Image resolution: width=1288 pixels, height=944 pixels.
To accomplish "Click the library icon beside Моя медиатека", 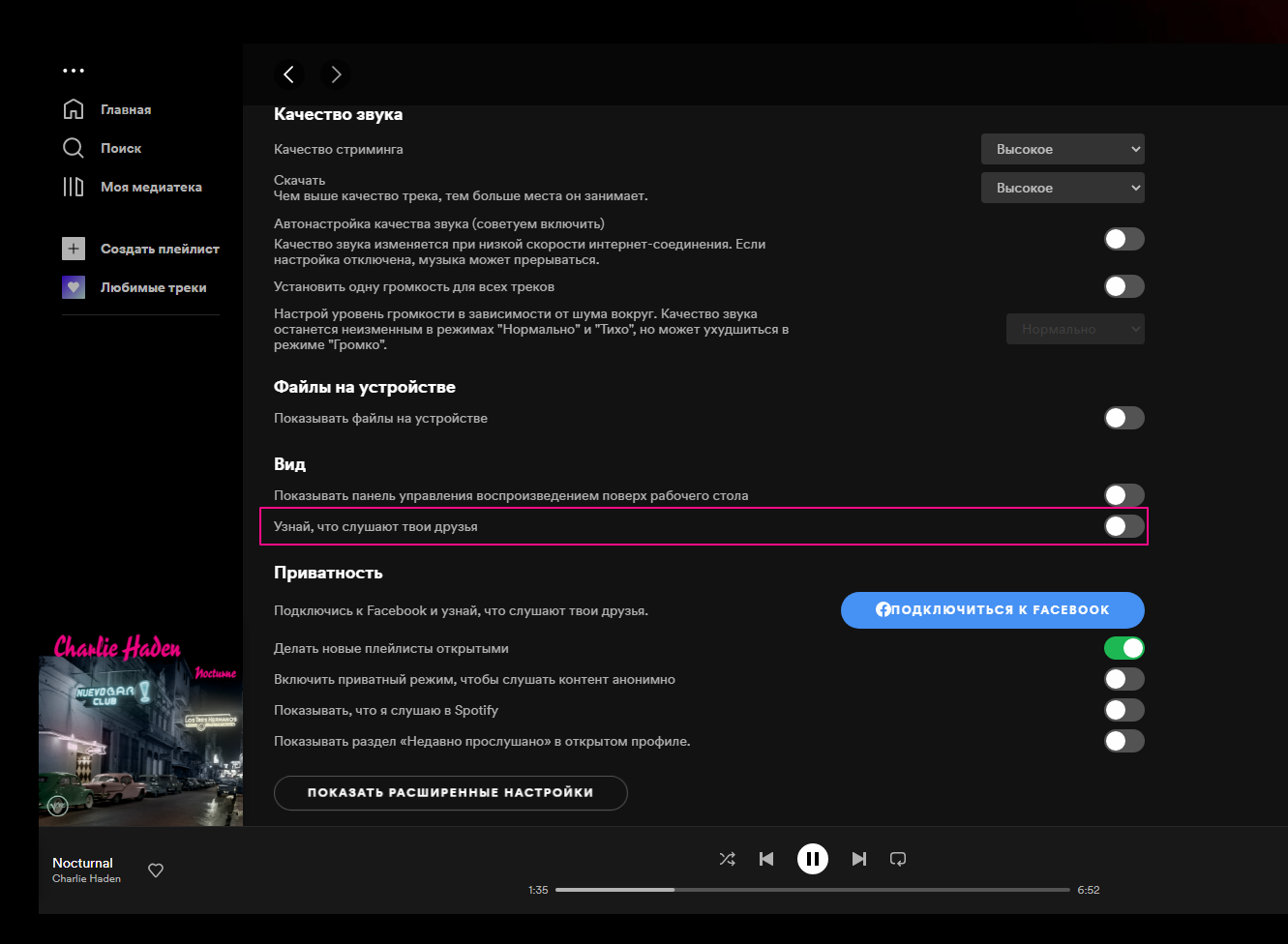I will pyautogui.click(x=74, y=187).
